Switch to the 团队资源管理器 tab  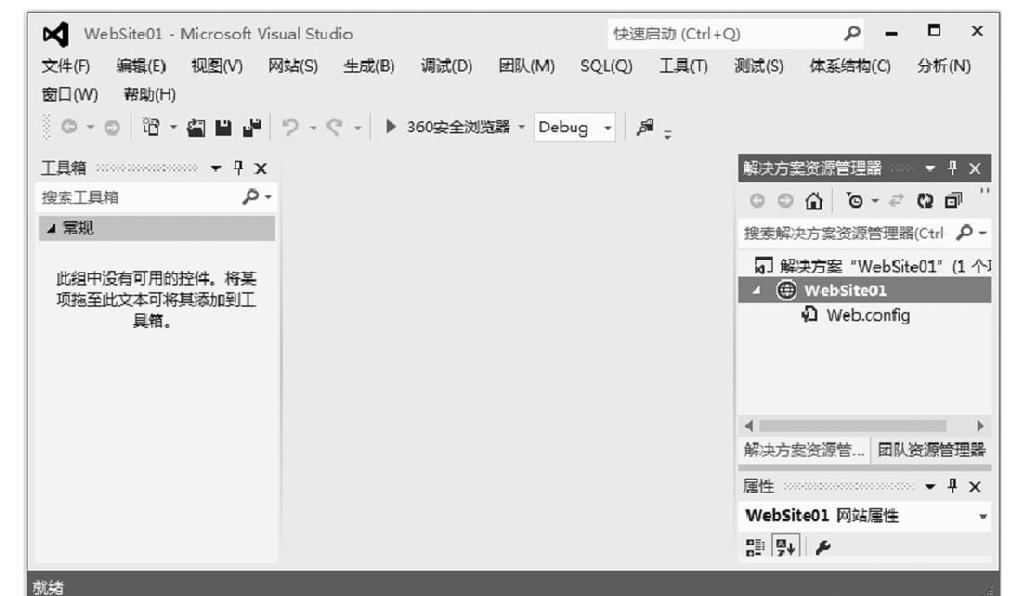click(x=931, y=450)
